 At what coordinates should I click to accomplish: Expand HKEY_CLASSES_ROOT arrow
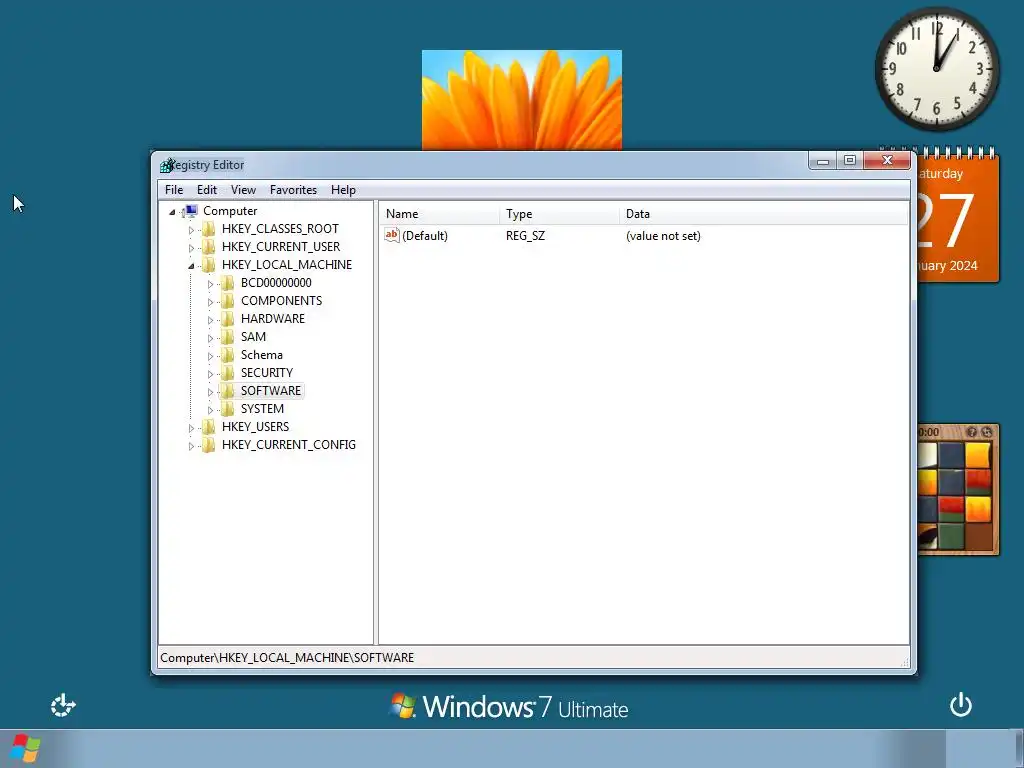pyautogui.click(x=191, y=230)
